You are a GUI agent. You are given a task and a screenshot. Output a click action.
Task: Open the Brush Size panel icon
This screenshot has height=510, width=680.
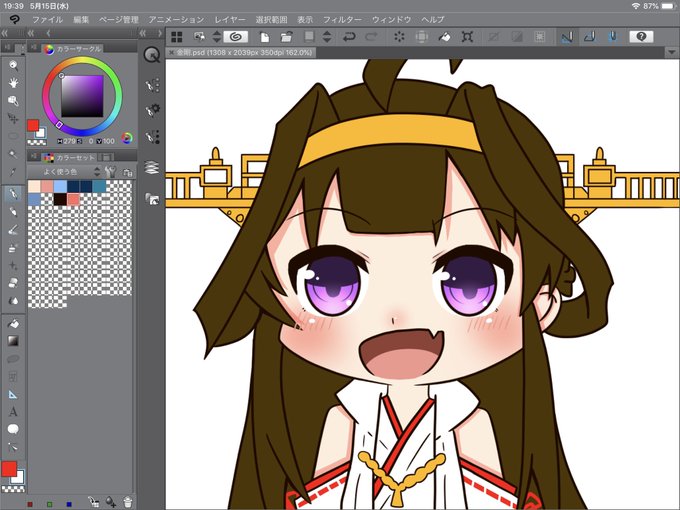[152, 137]
